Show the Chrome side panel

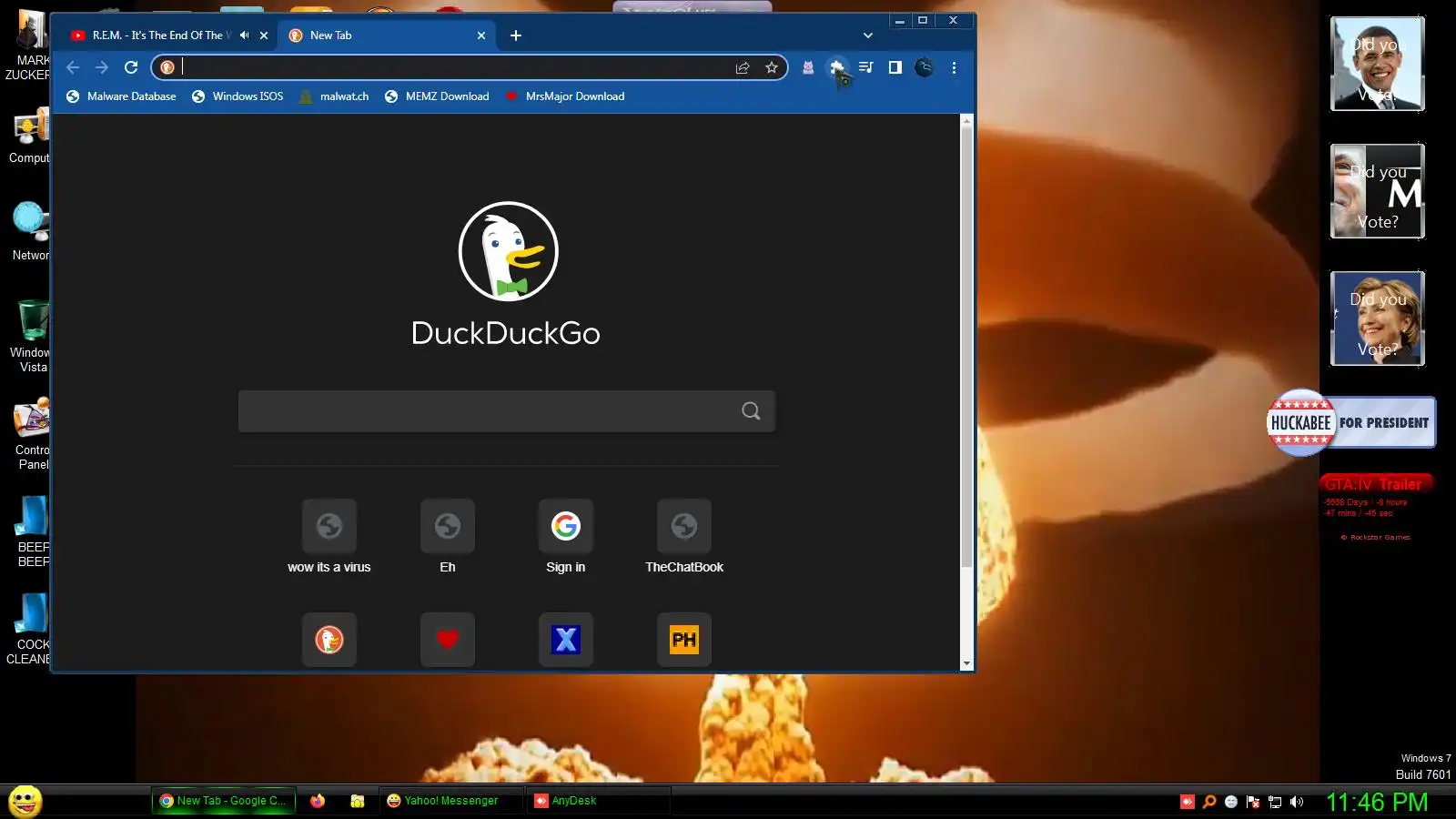(895, 67)
